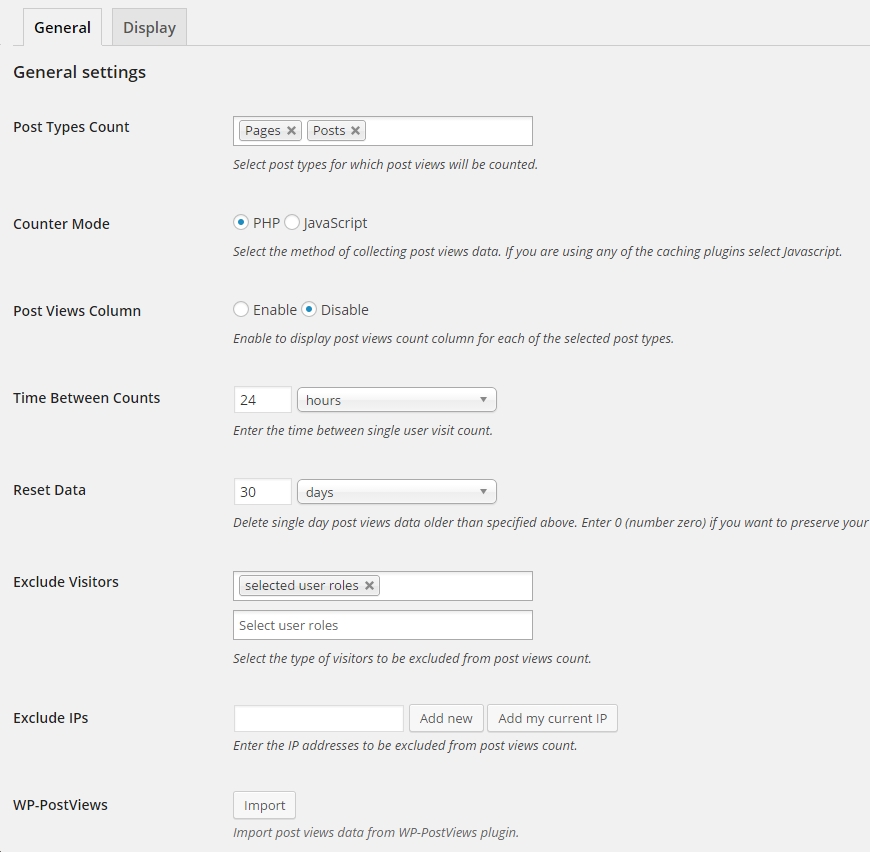Remove the Pages tag

(291, 131)
